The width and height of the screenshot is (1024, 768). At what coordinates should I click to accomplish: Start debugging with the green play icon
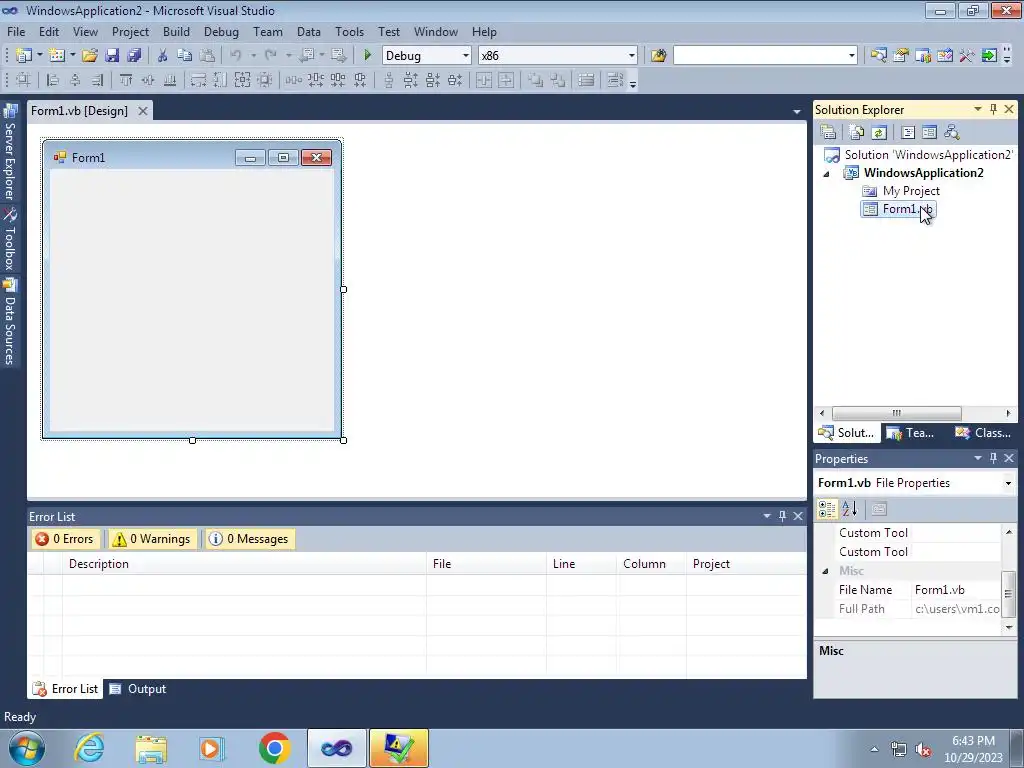(367, 56)
